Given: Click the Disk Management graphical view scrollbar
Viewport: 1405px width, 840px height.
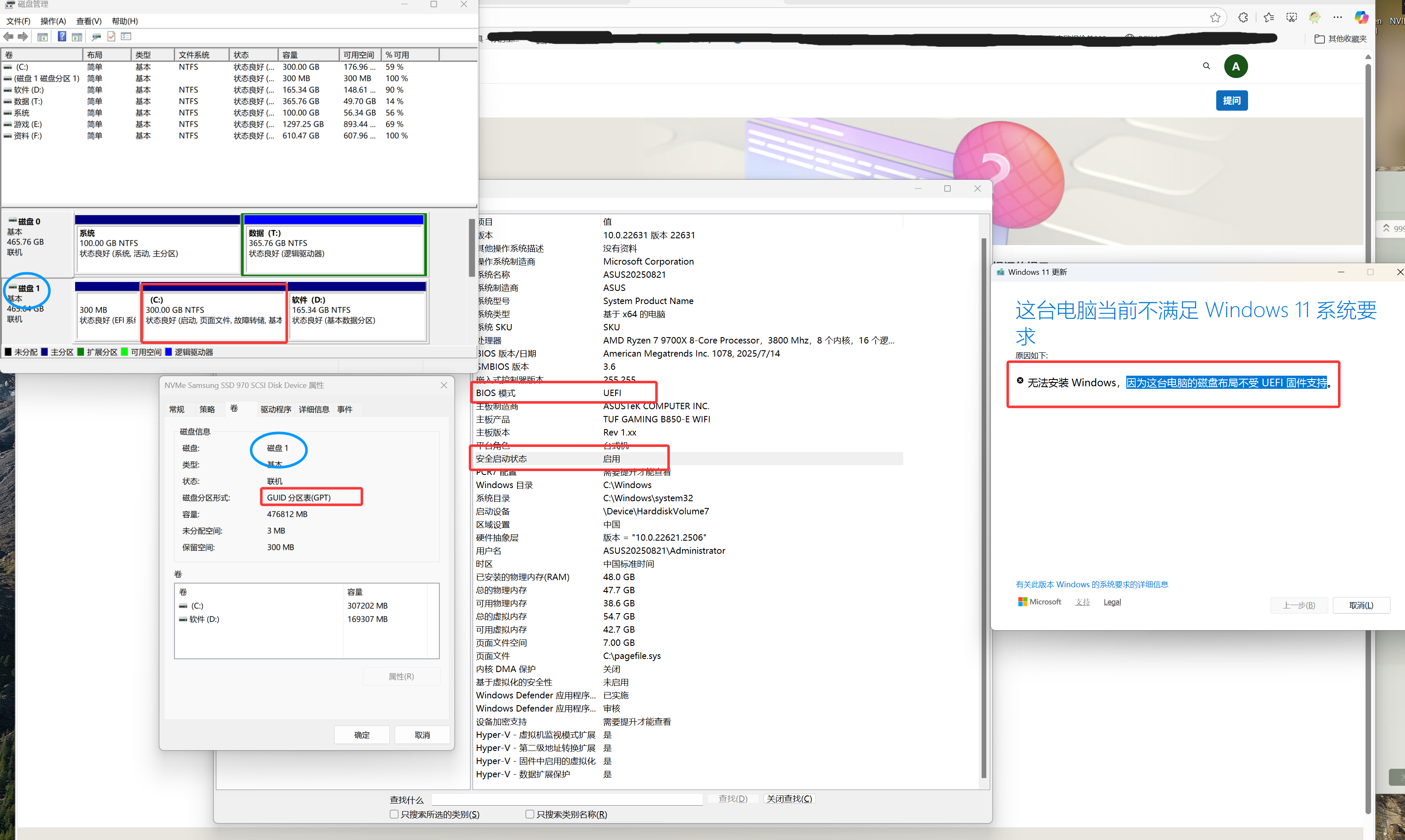Looking at the screenshot, I should click(472, 248).
